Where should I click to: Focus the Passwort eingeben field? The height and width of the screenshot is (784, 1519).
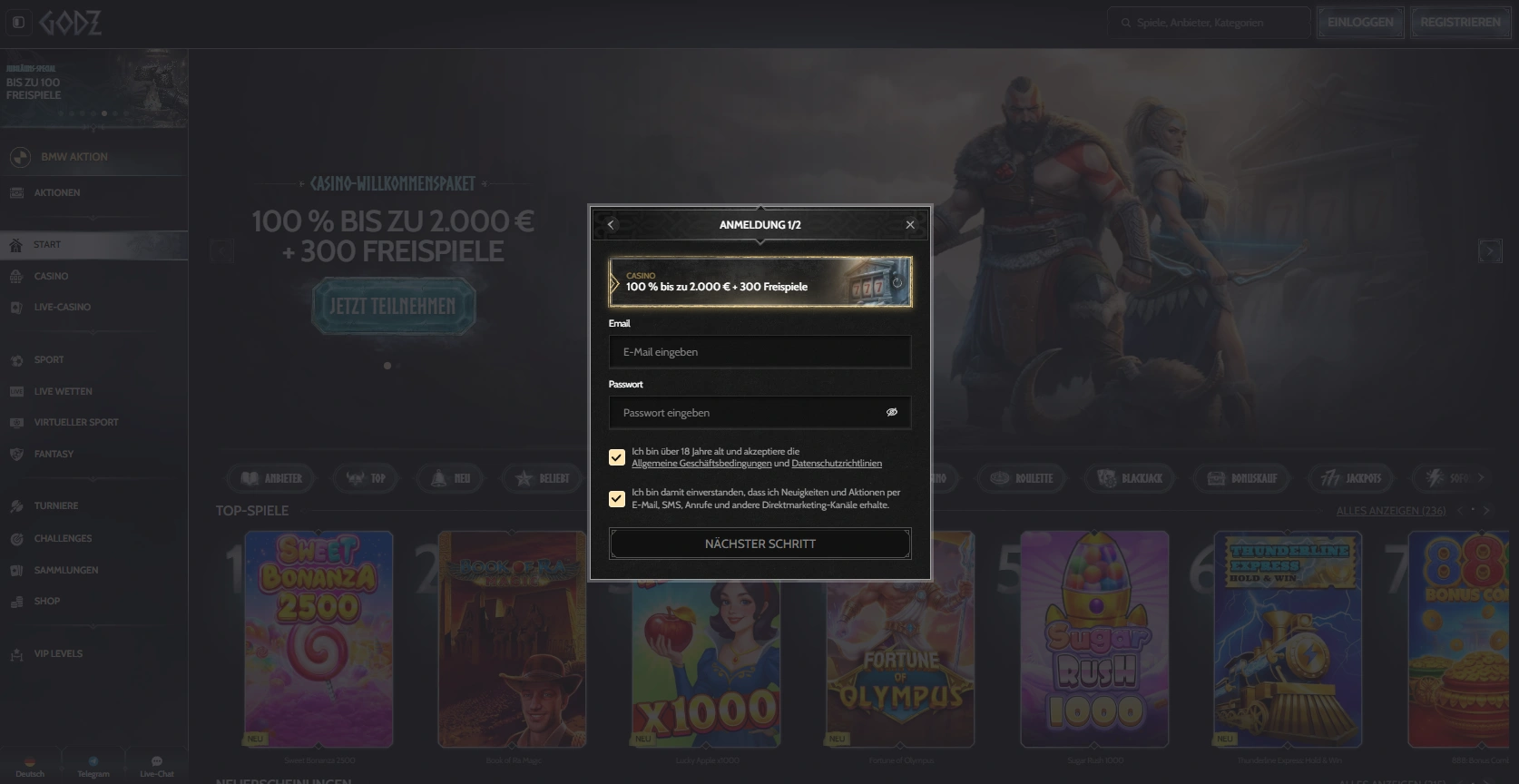click(760, 413)
